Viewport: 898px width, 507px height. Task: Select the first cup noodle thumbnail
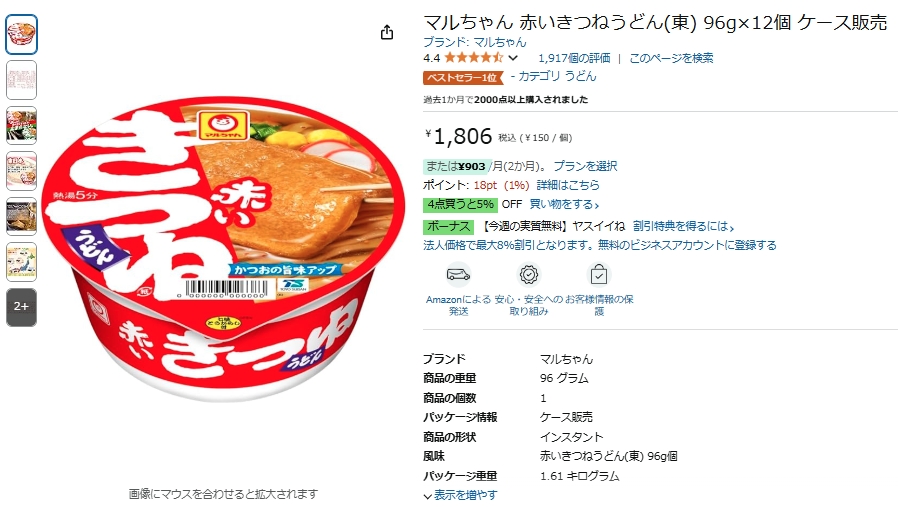(22, 34)
